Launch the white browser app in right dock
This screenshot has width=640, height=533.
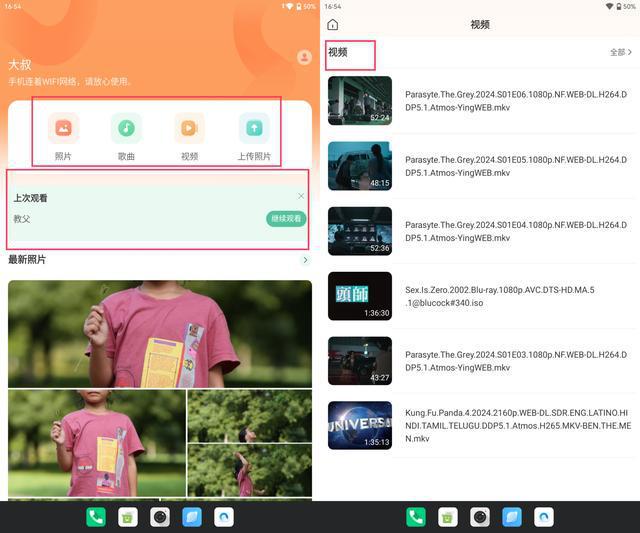[x=544, y=517]
